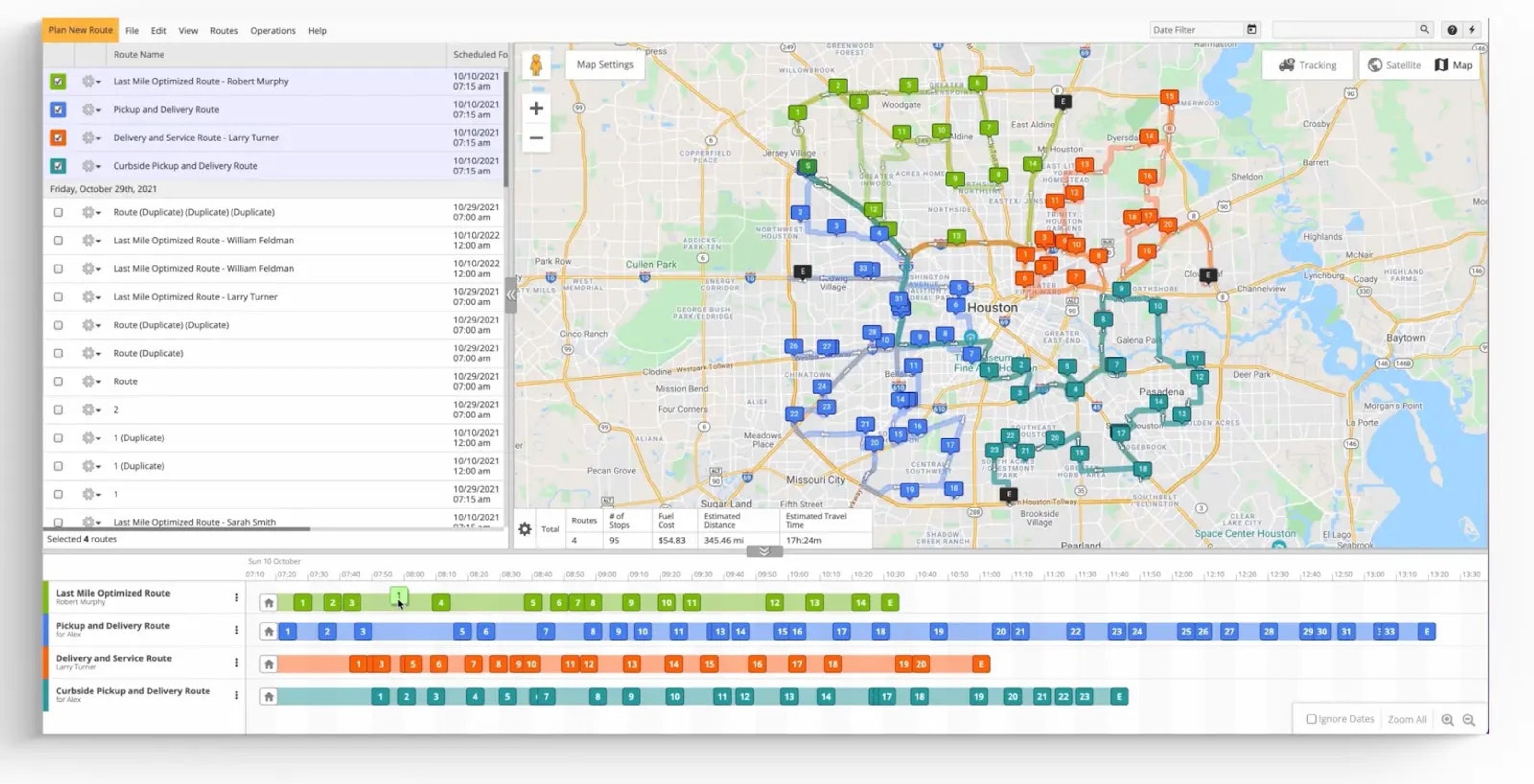Open the help question mark icon
1534x784 pixels.
click(x=1452, y=30)
